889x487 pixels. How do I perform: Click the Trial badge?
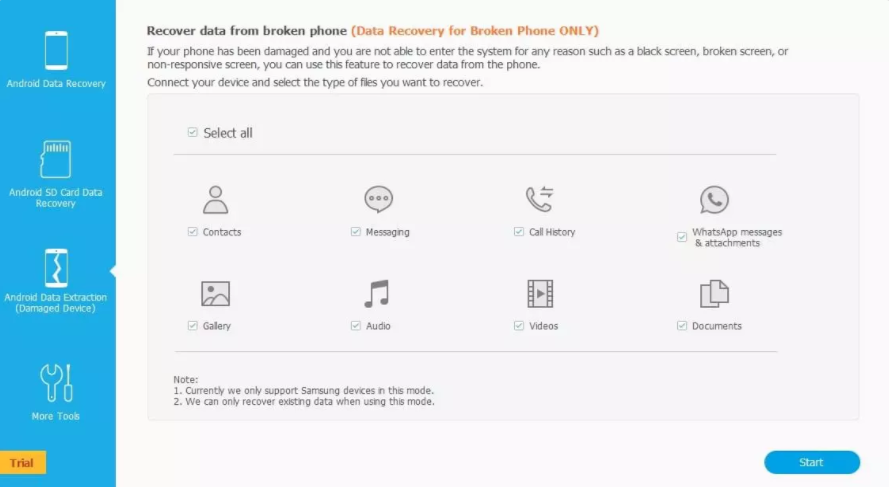tap(23, 463)
